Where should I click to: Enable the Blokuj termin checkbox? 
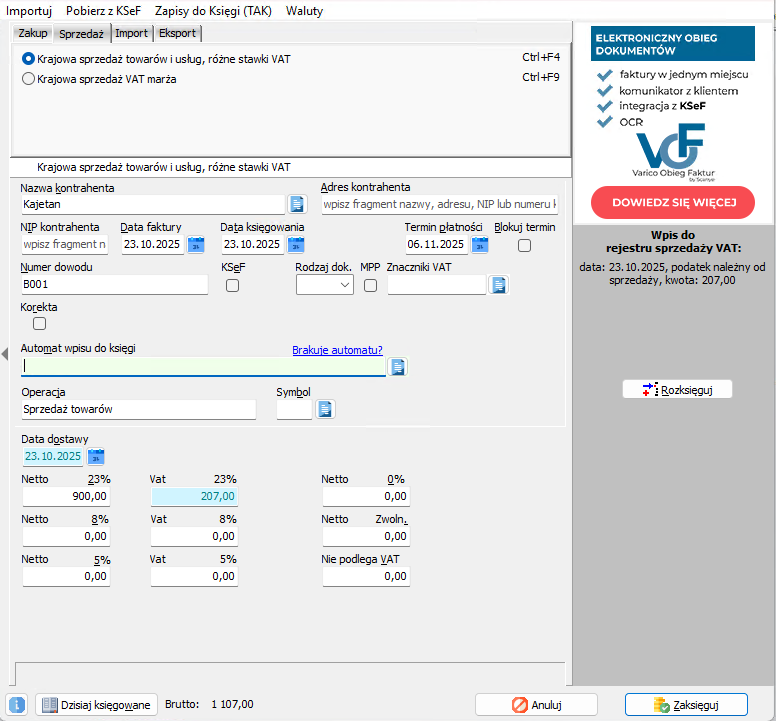[524, 246]
